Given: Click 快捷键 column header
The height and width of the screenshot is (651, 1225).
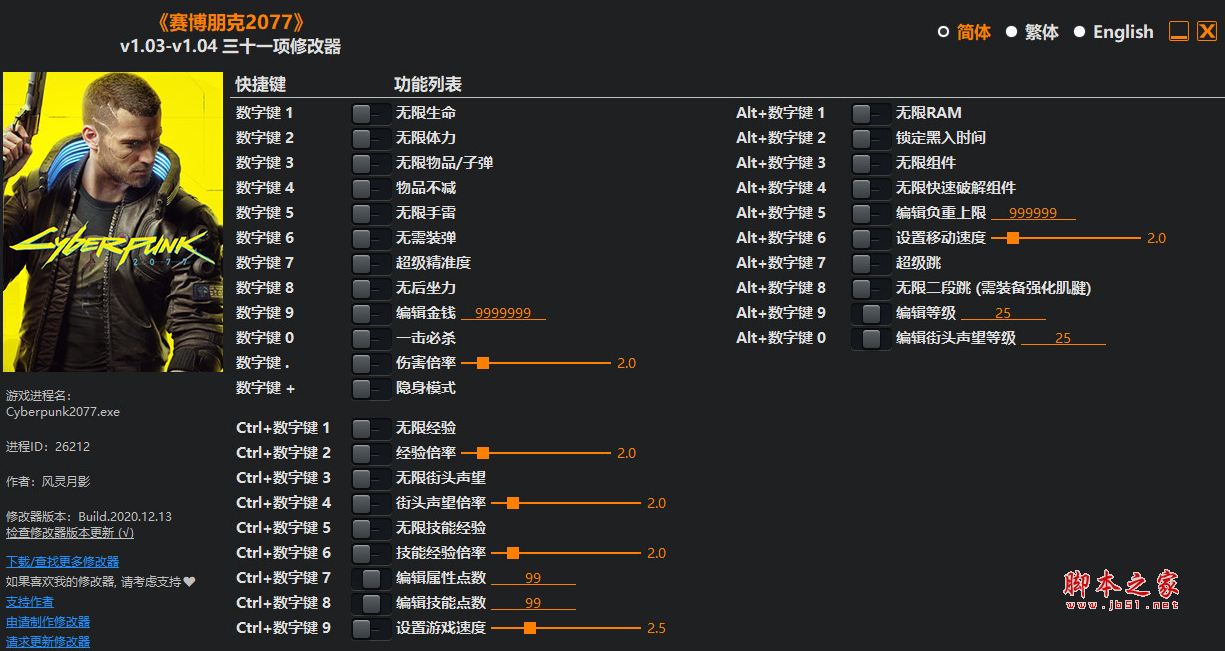Looking at the screenshot, I should point(261,84).
